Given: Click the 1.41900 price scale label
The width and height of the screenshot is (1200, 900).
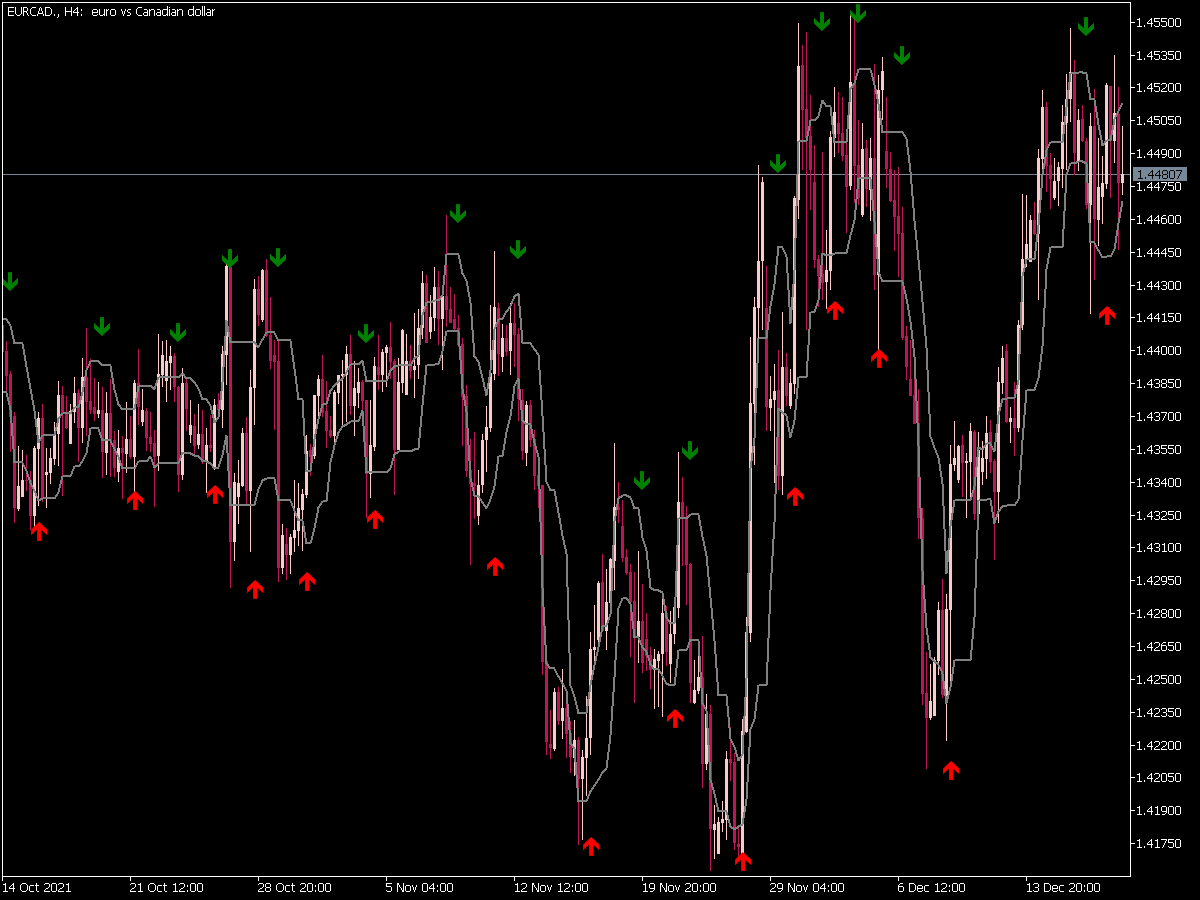Looking at the screenshot, I should pos(1159,812).
